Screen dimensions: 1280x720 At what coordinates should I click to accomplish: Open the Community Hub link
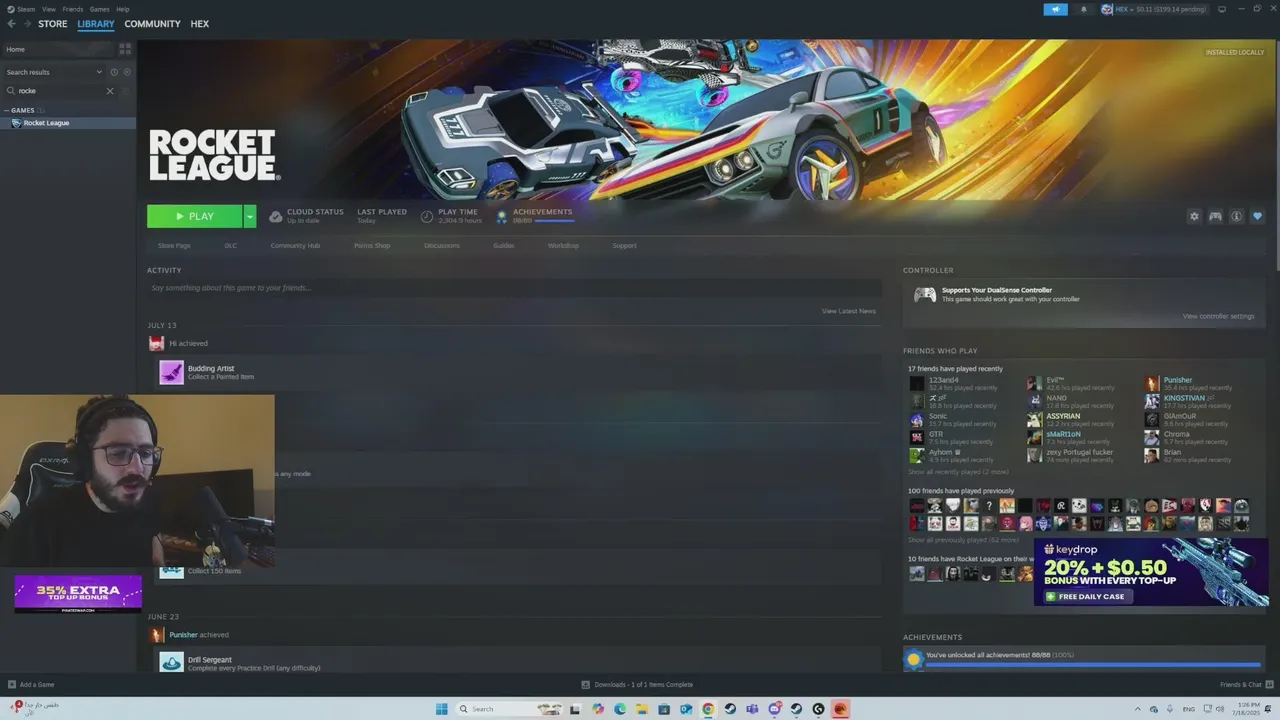(x=295, y=245)
